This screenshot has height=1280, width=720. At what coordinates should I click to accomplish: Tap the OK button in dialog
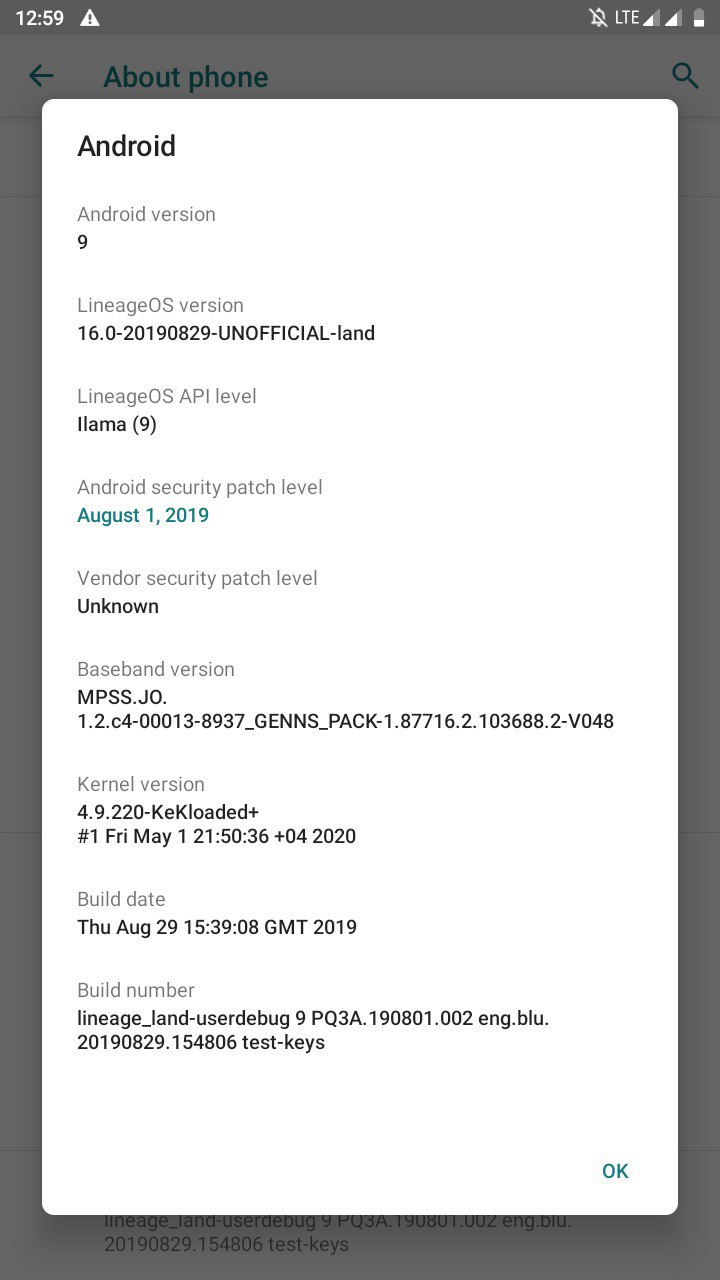tap(615, 1171)
